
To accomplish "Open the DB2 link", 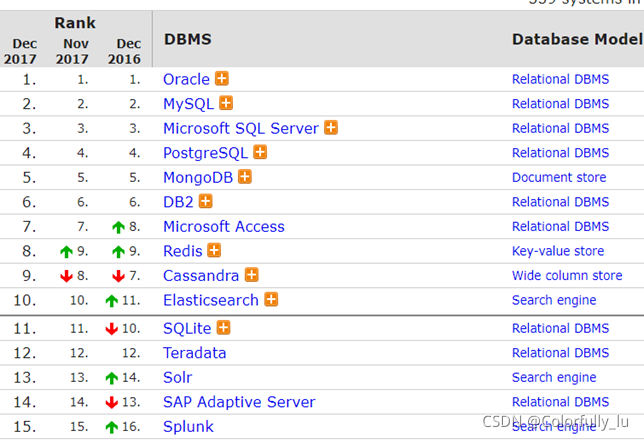I will (x=178, y=202).
